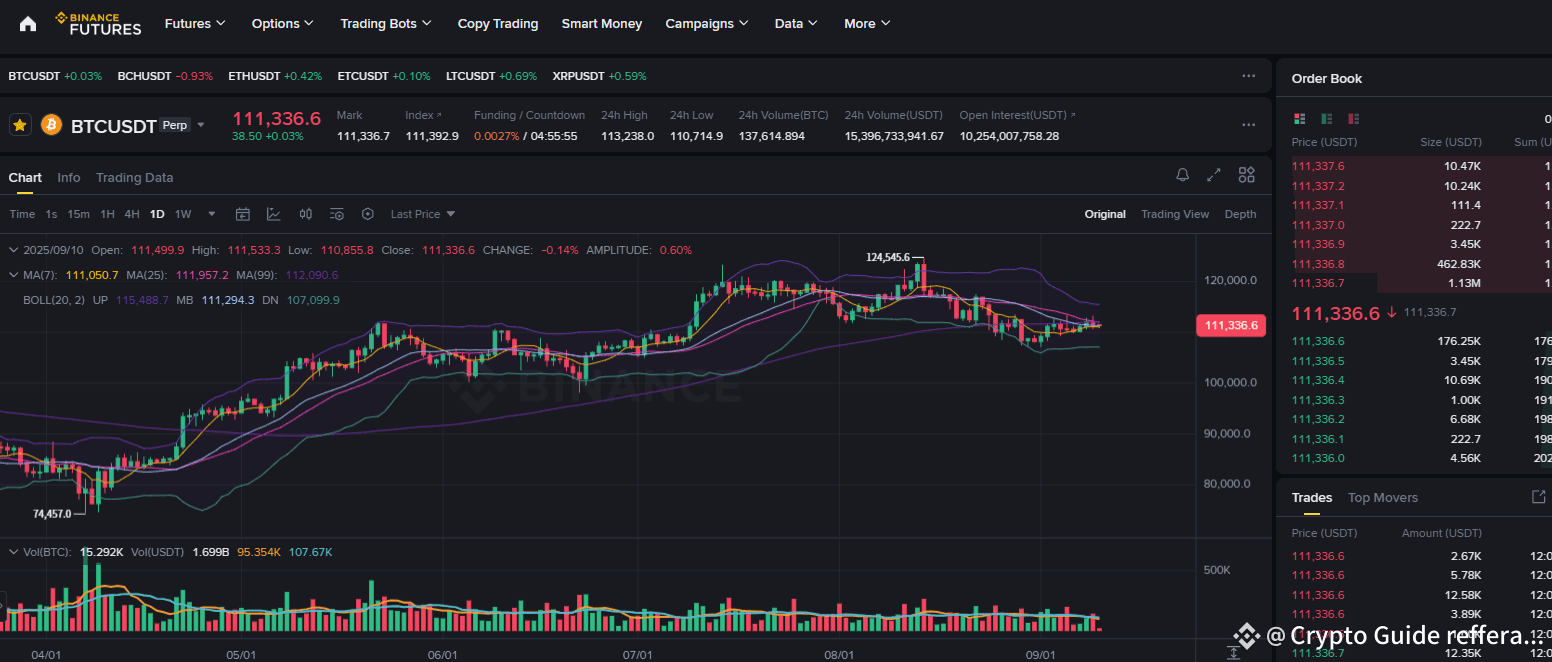Screen dimensions: 1552x662
Task: Open the chart layout widgets icon
Action: pos(1246,175)
